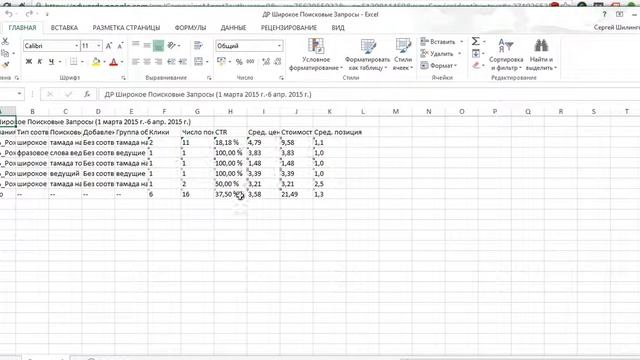Align cell text right
Image resolution: width=640 pixels, height=360 pixels.
point(158,62)
